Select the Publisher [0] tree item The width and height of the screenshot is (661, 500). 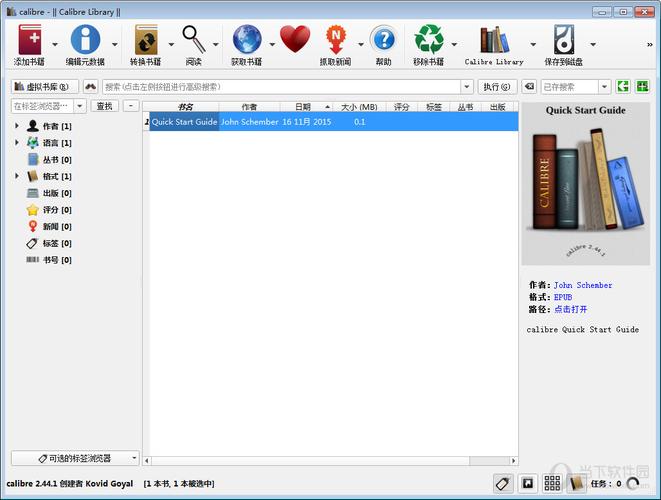click(x=49, y=193)
